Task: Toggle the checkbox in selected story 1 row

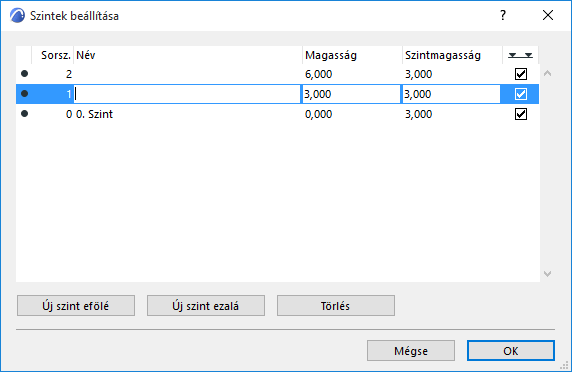Action: point(521,94)
